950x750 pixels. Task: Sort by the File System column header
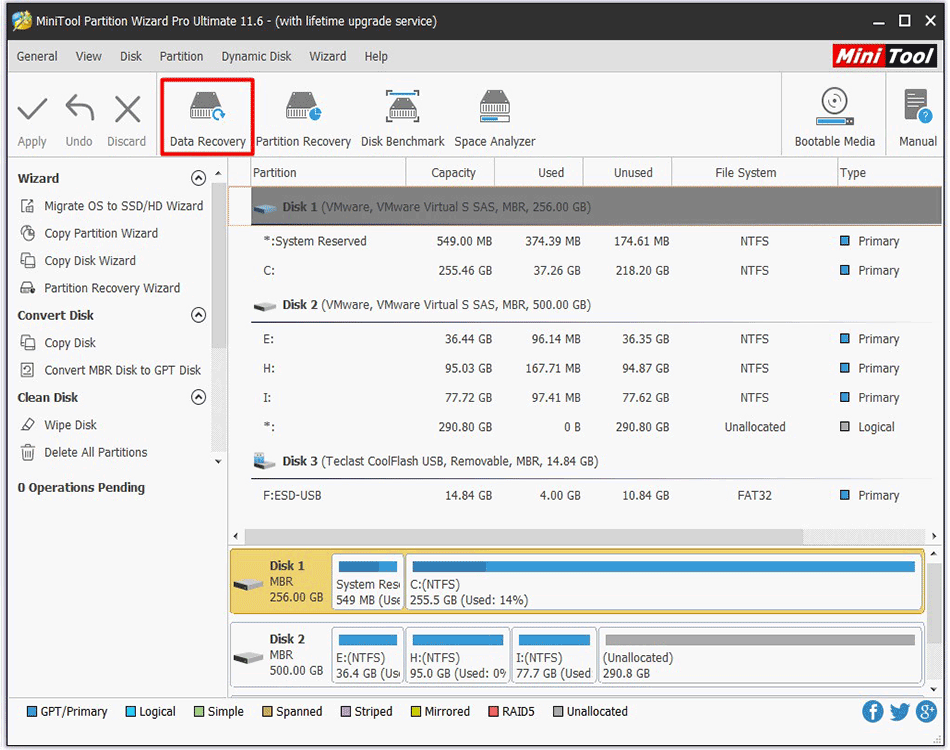(754, 173)
